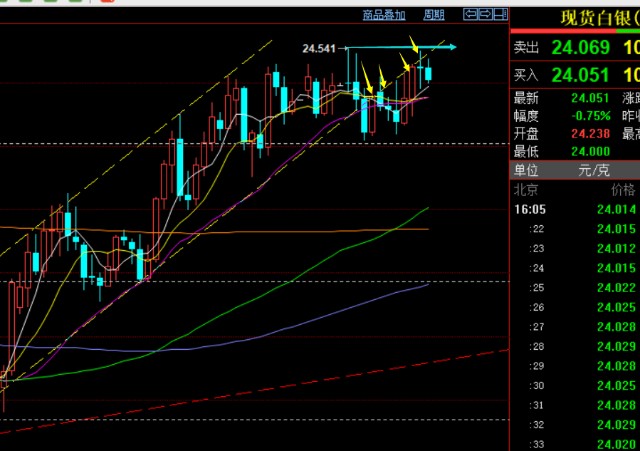Image resolution: width=640 pixels, height=451 pixels.
Task: Click the 24.541 price label on chart
Action: (x=318, y=48)
